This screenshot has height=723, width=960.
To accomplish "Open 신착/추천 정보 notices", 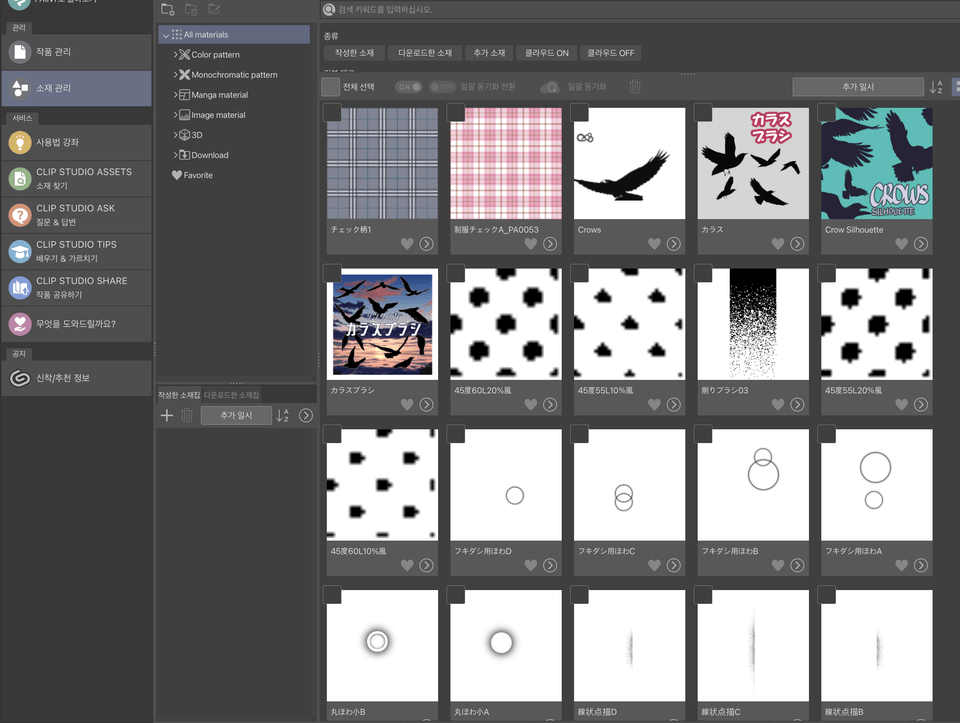I will click(x=77, y=378).
